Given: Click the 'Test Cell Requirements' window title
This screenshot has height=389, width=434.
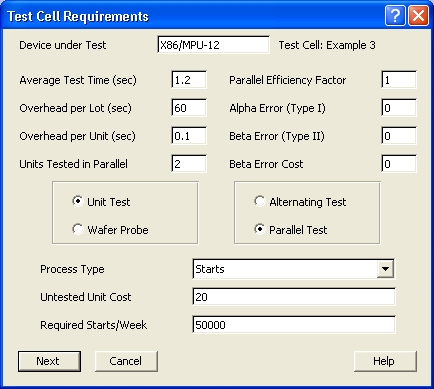Looking at the screenshot, I should coord(78,16).
